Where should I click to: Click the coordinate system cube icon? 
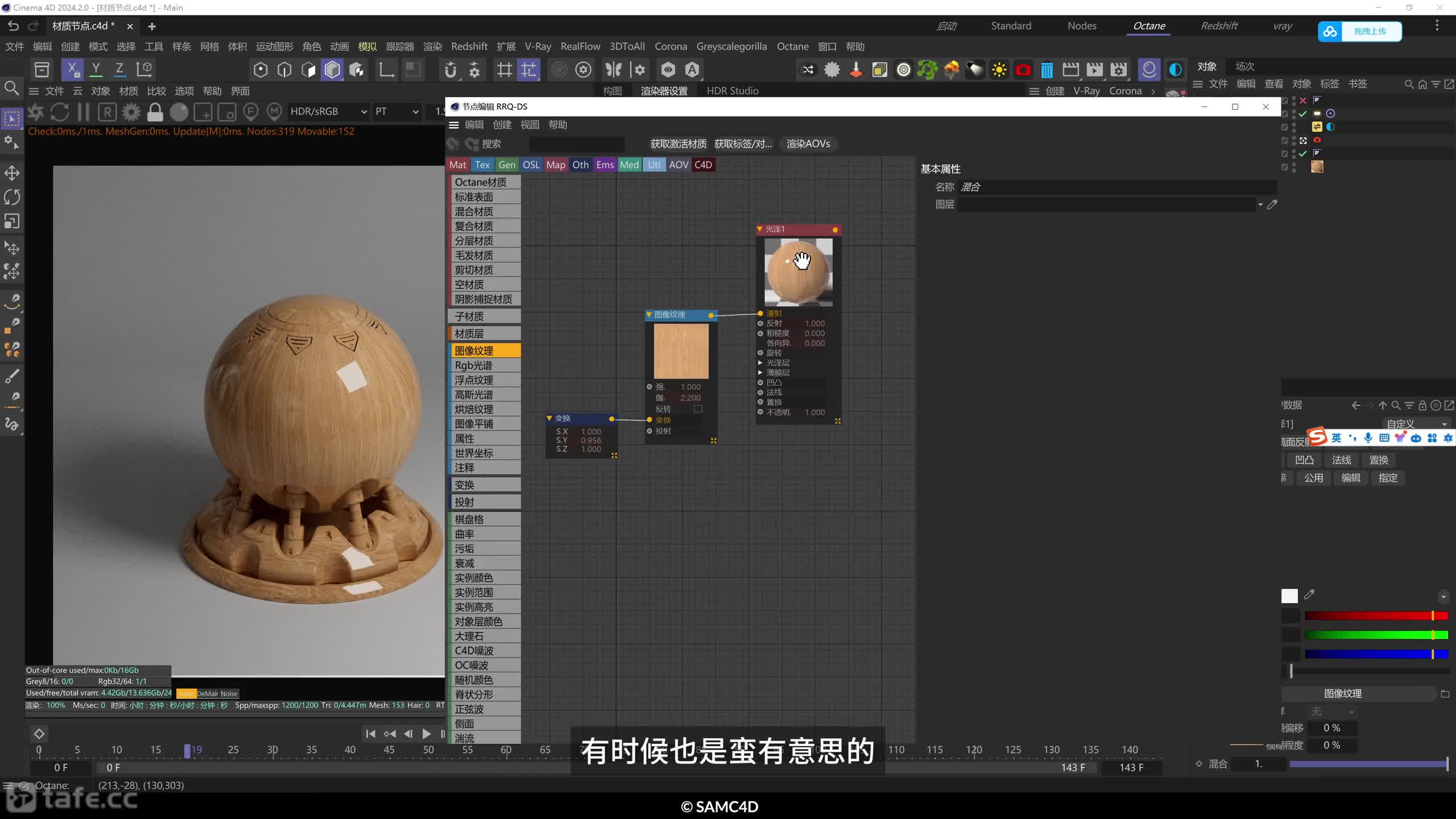(144, 69)
